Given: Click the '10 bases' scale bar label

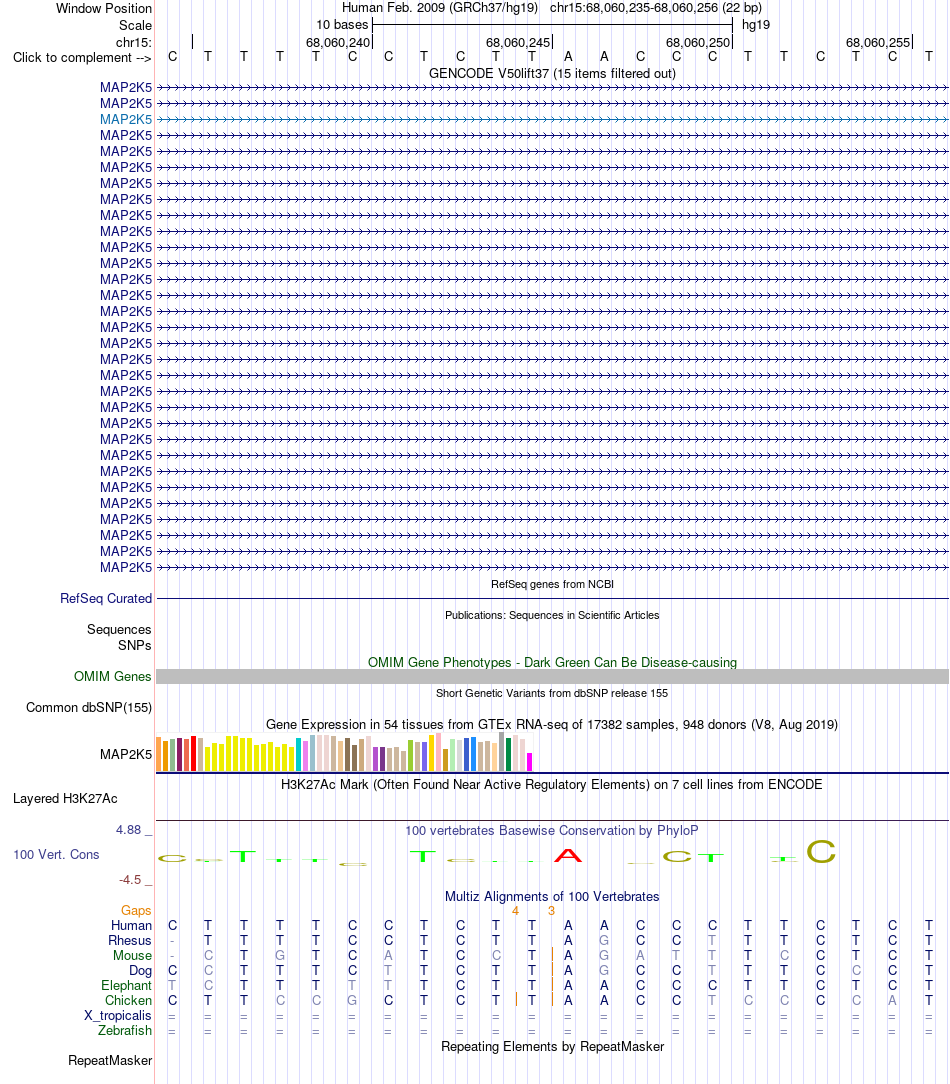Looking at the screenshot, I should pos(342,25).
